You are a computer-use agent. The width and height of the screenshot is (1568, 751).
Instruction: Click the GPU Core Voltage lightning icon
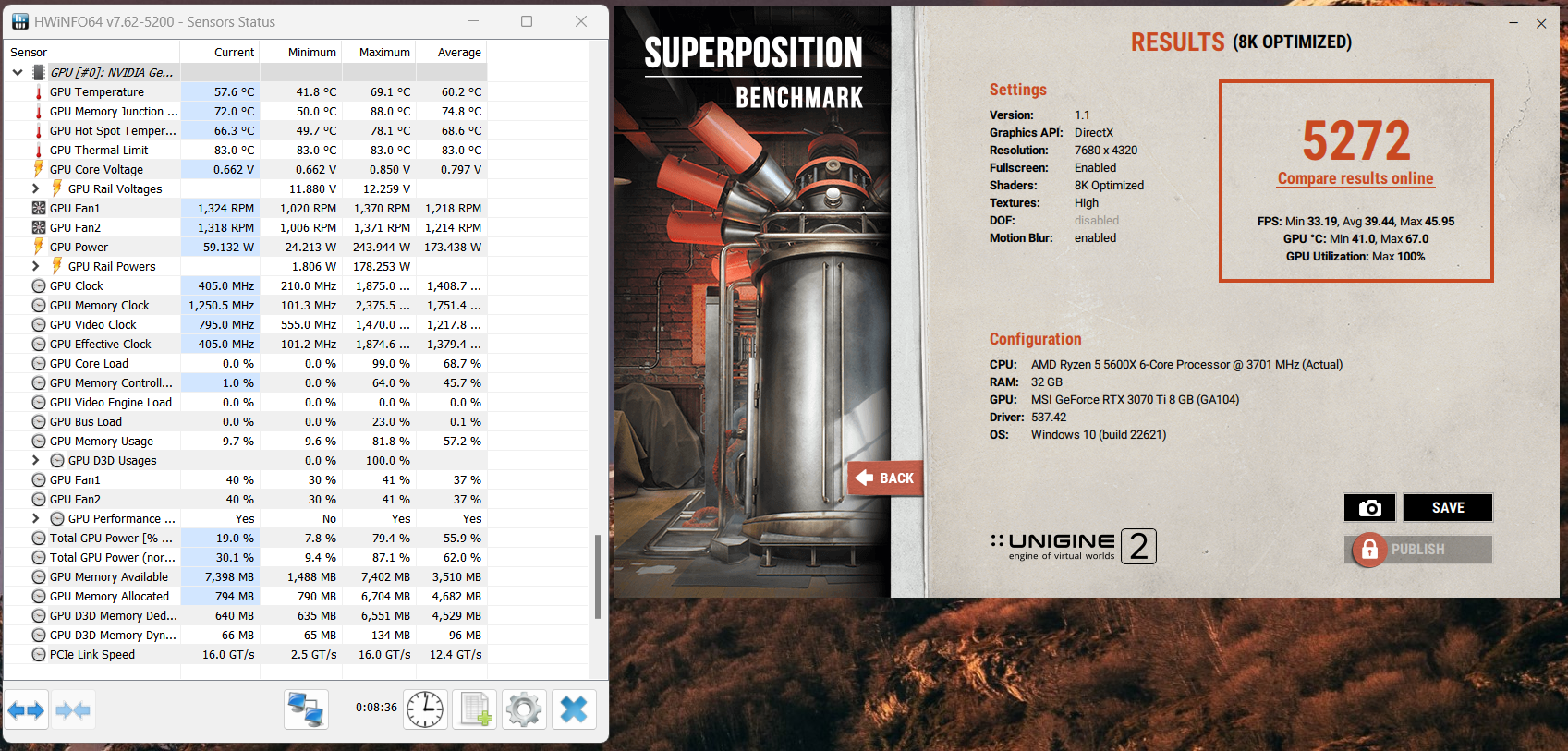pos(39,169)
